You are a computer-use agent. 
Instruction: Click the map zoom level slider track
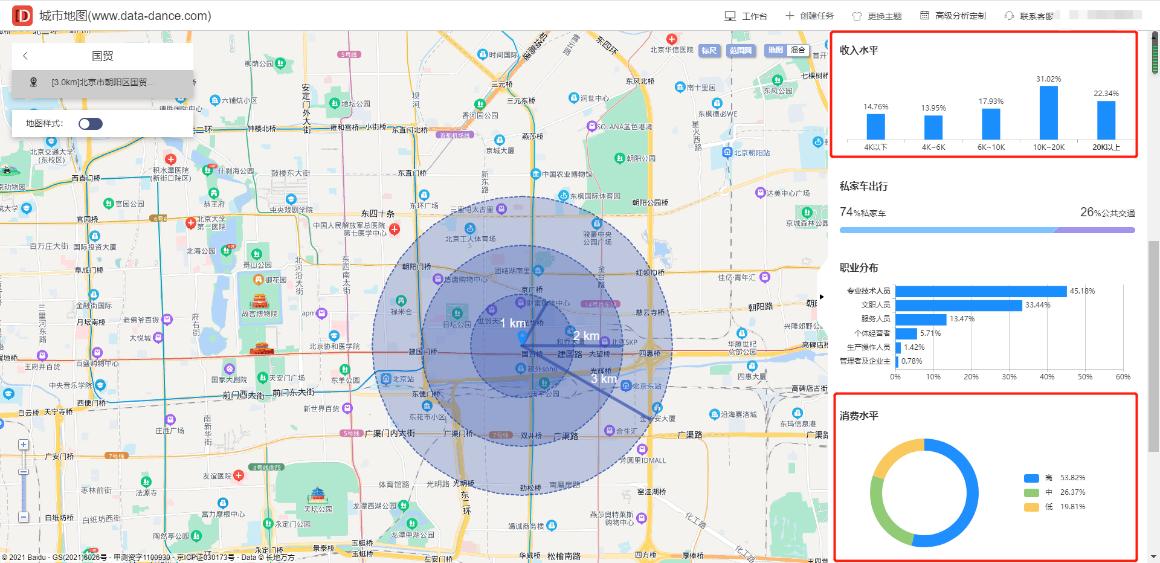23,490
